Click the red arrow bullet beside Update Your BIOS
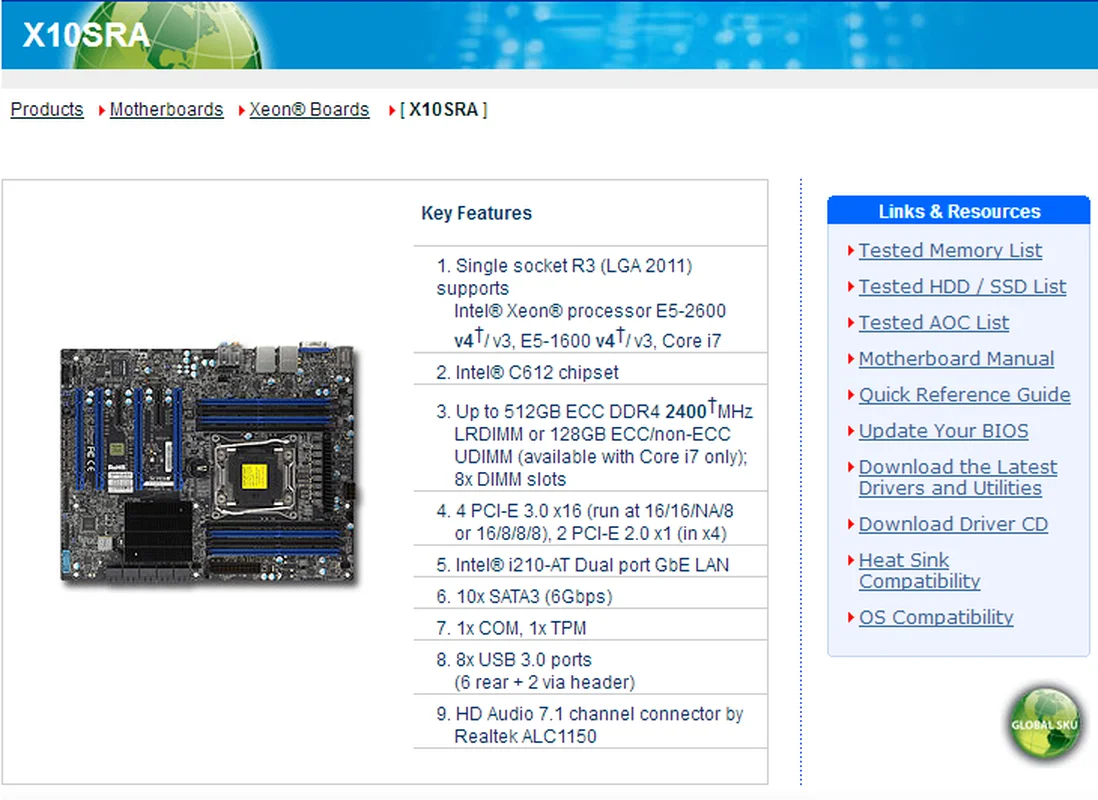 coord(851,431)
